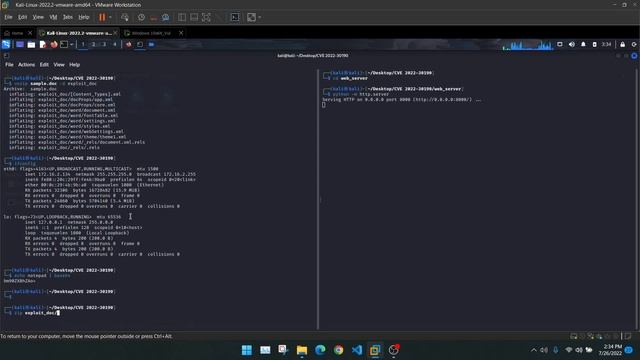This screenshot has height=360, width=640.
Task: Open terminal File menu
Action: coord(9,64)
